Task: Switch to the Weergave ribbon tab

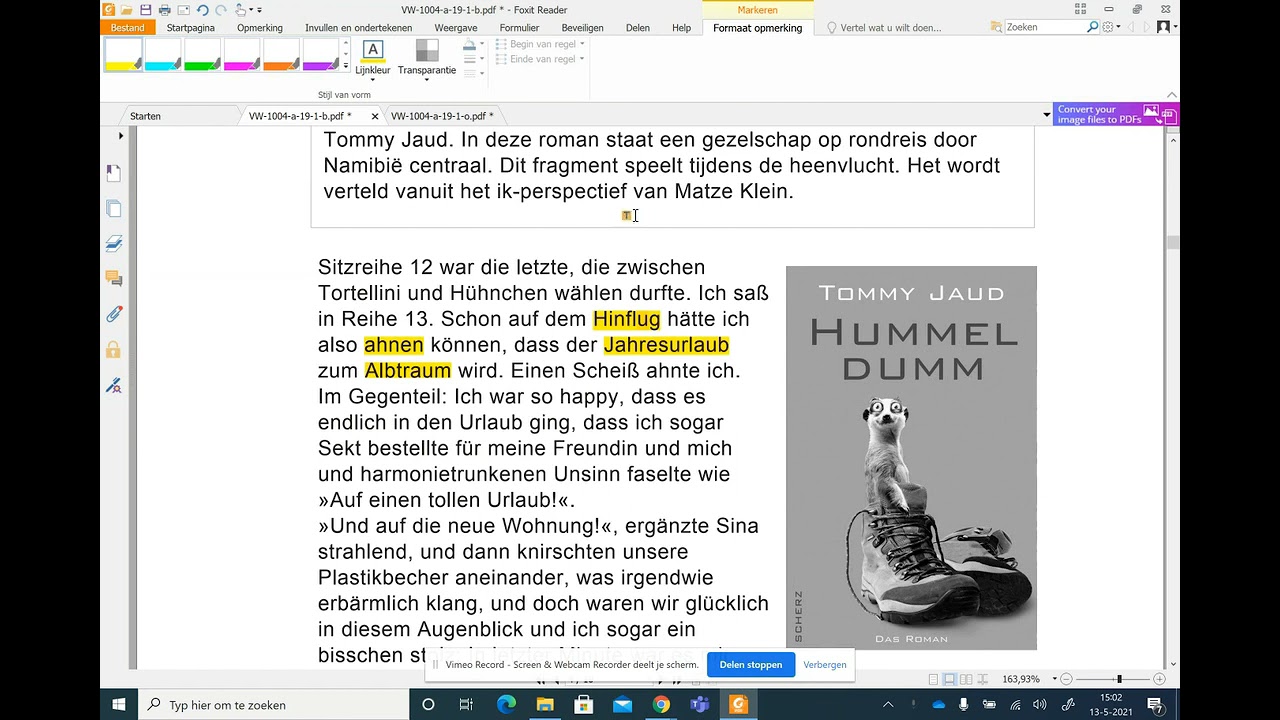Action: (x=456, y=28)
